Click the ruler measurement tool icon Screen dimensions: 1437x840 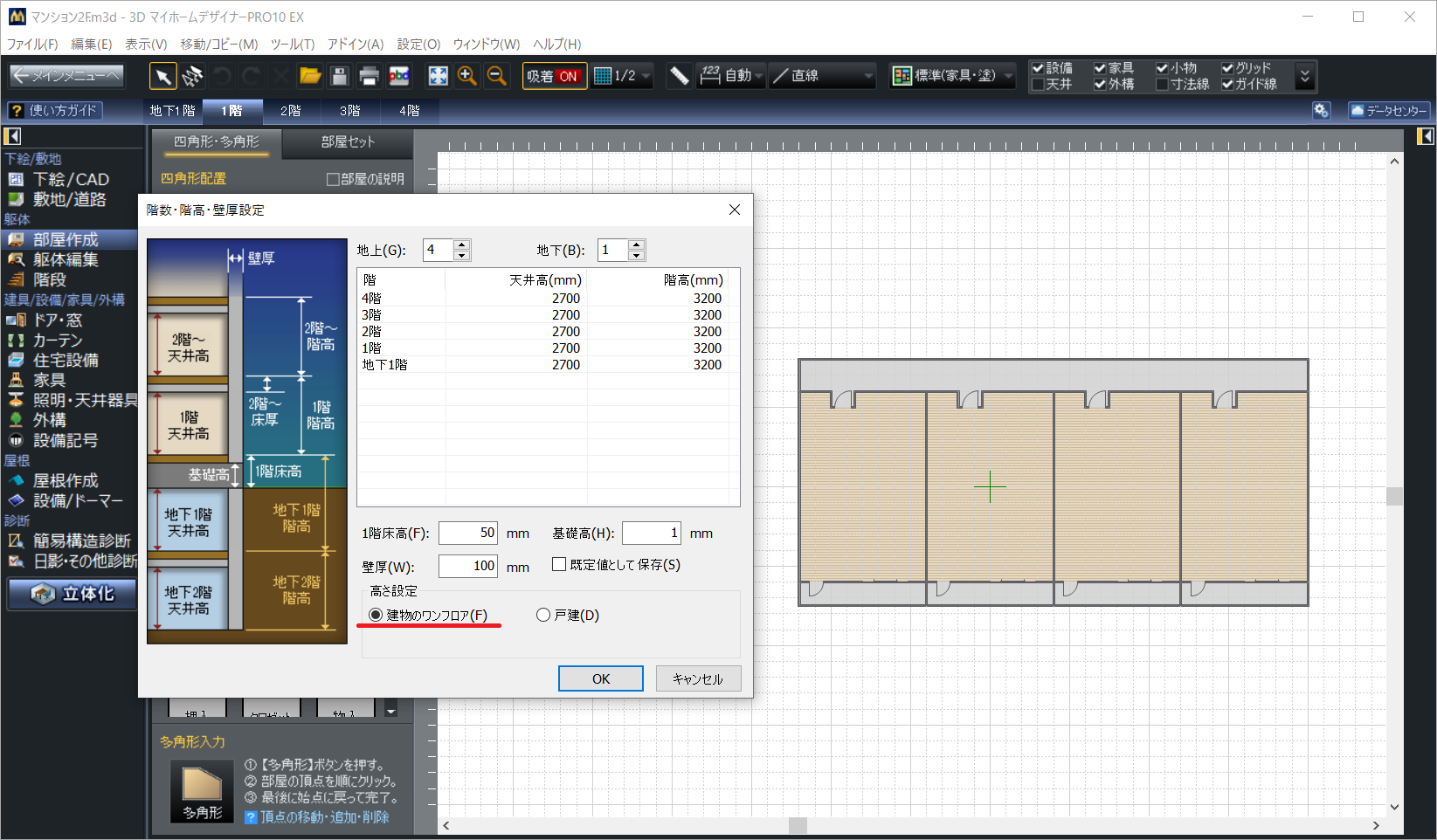click(x=679, y=76)
